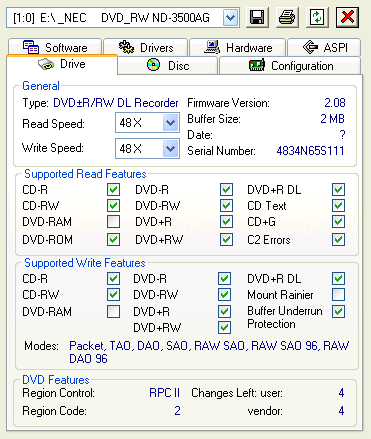Click the floppy disk save icon
The image size is (371, 439).
257,17
